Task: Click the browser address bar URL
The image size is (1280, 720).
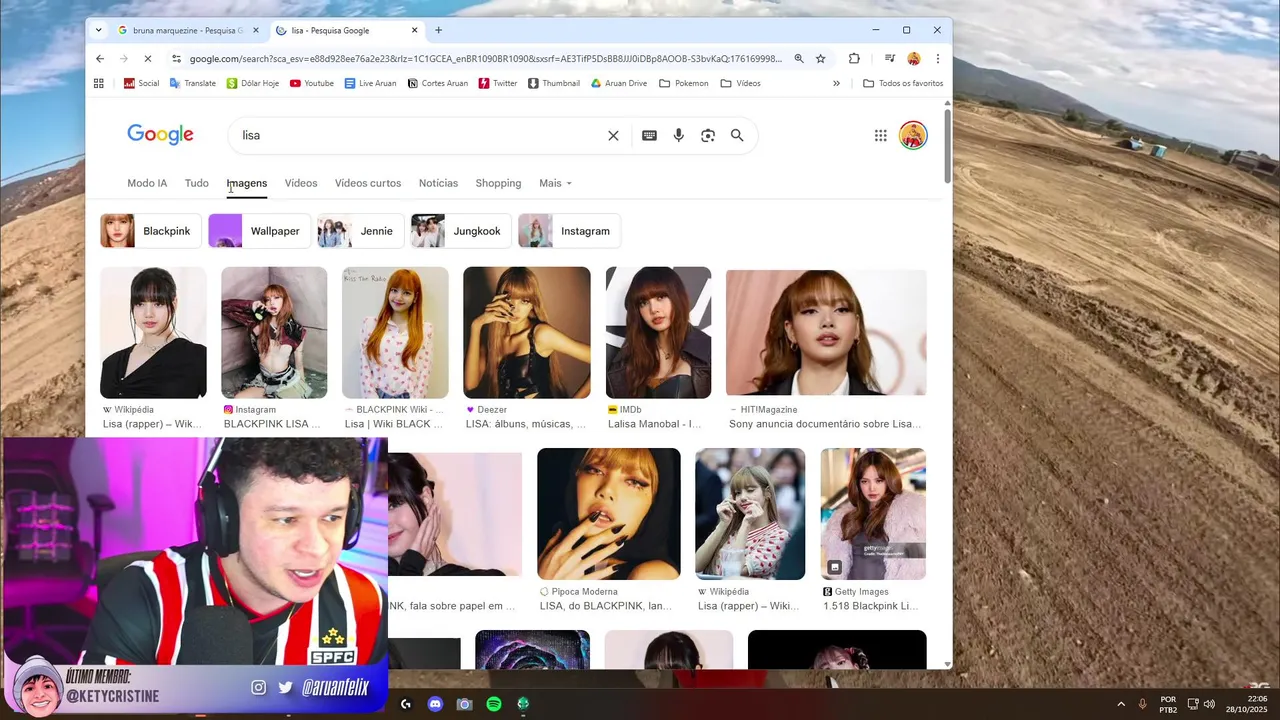Action: (485, 59)
